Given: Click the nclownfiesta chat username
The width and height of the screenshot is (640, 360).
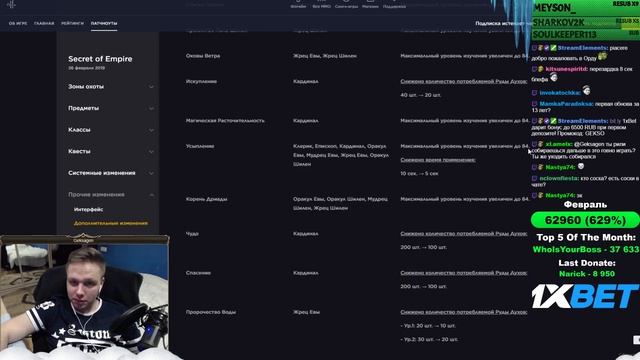Looking at the screenshot, I should coord(559,178).
